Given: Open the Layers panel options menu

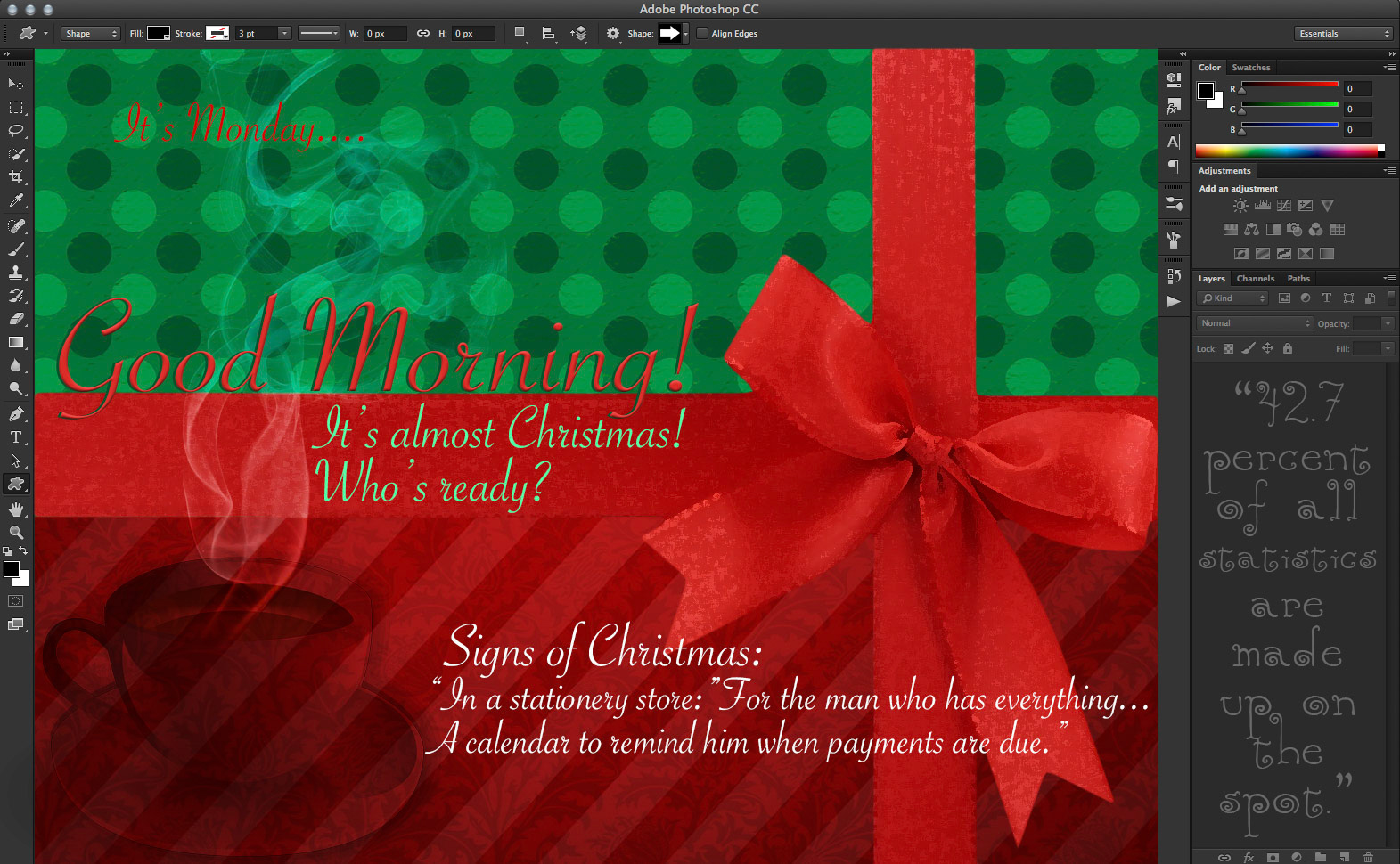Looking at the screenshot, I should point(1389,279).
